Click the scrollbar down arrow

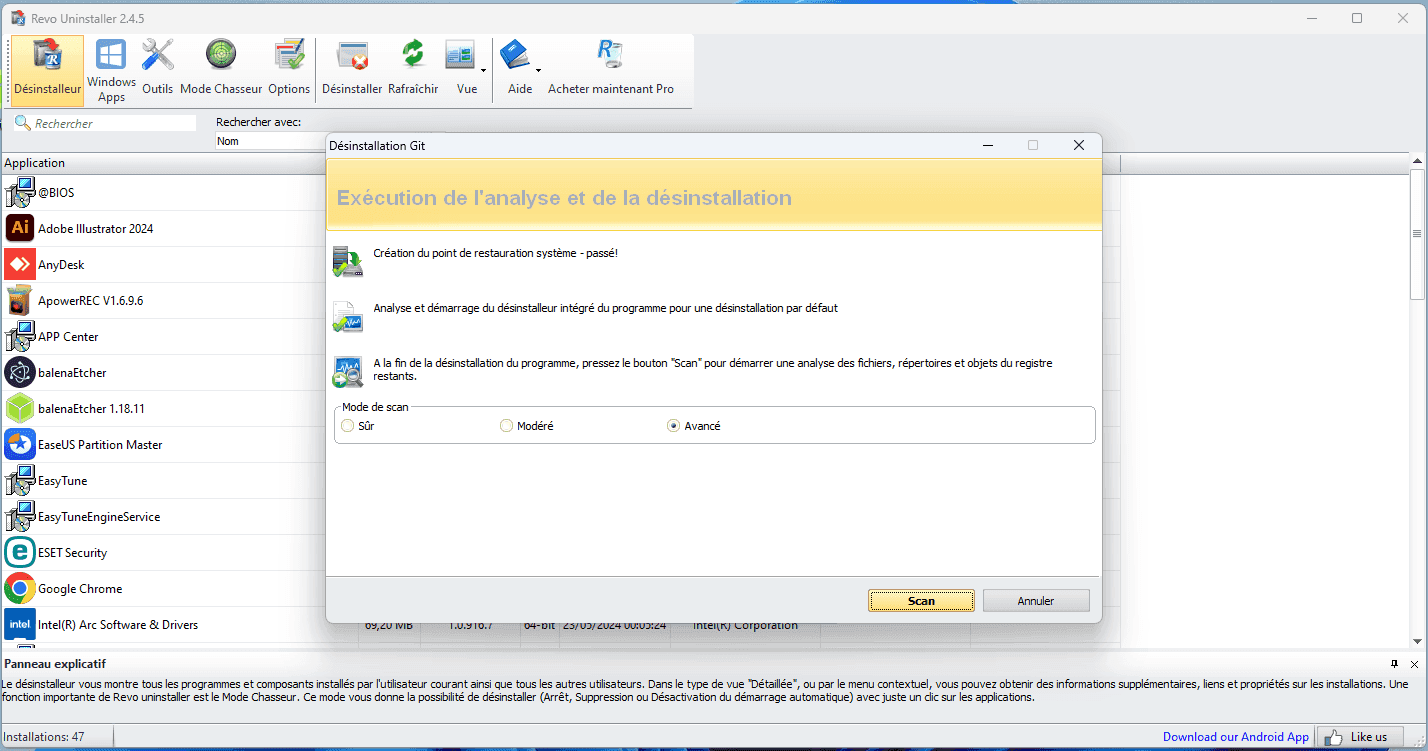tap(1417, 641)
